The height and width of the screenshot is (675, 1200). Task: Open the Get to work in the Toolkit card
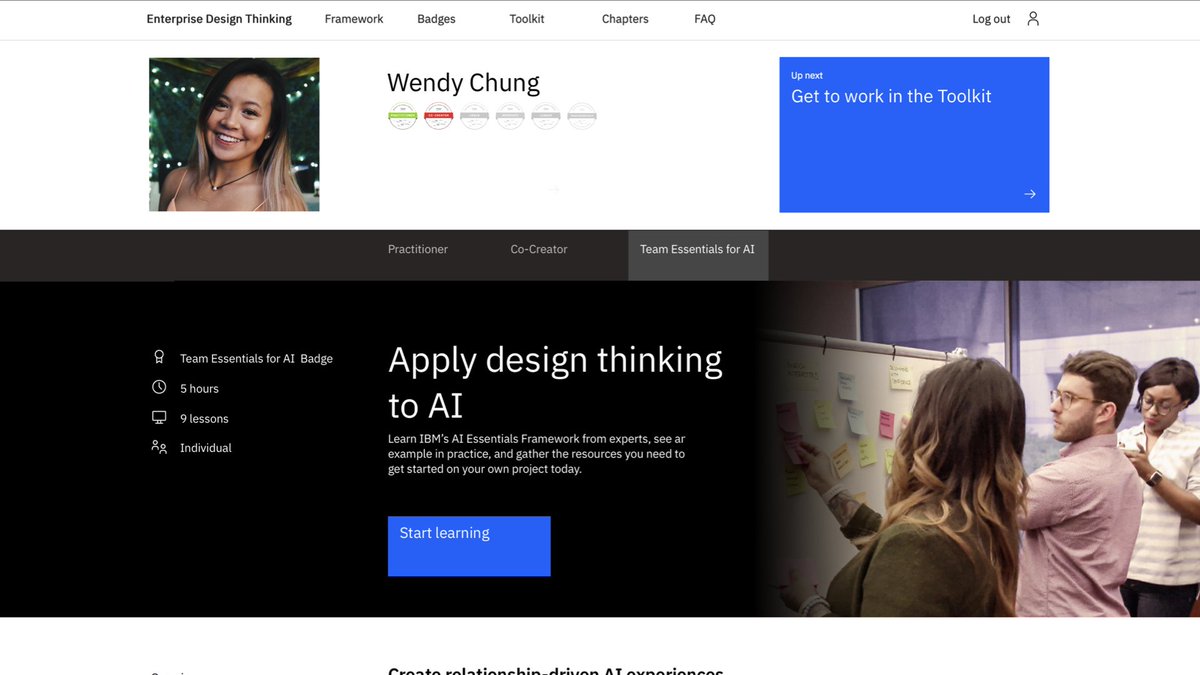(x=914, y=134)
